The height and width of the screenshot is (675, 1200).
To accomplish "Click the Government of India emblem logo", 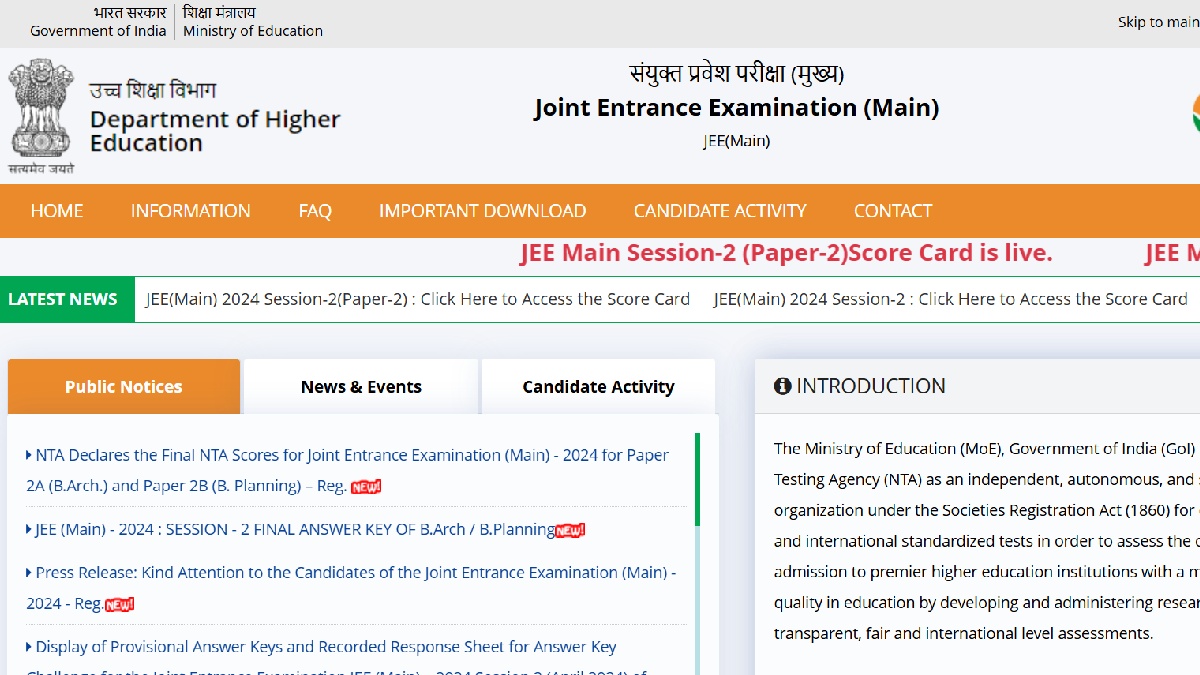I will [42, 115].
